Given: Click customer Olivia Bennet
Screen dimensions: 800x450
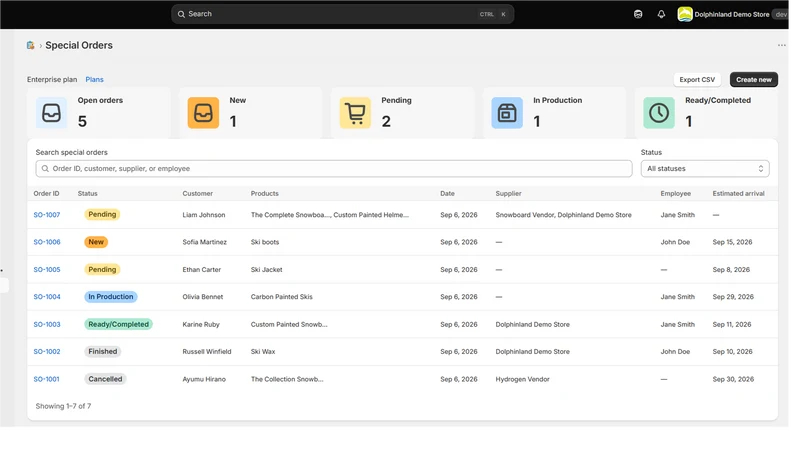Looking at the screenshot, I should 203,296.
